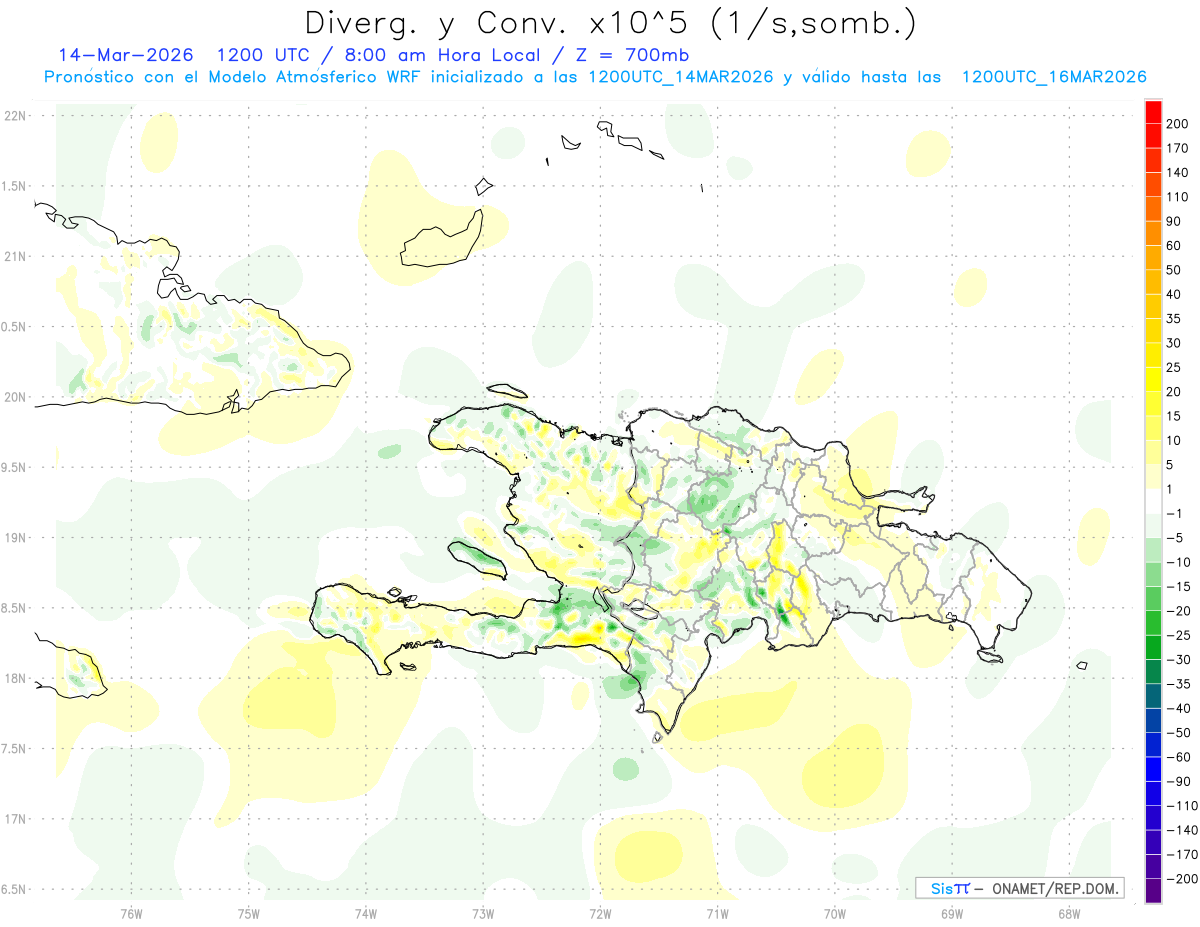Click the "19N" latitude label
This screenshot has width=1200, height=927.
click(15, 537)
